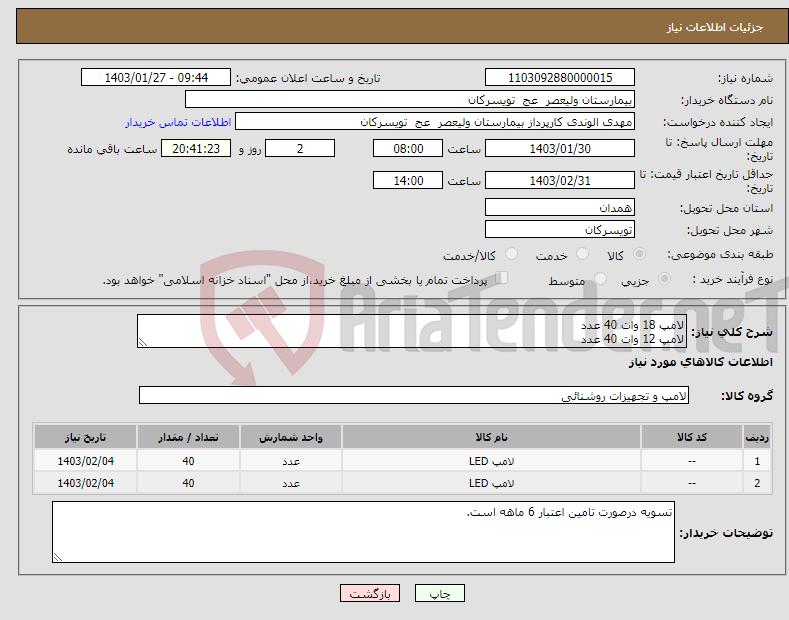Click the کد کالا column header
The image size is (789, 620).
click(692, 437)
